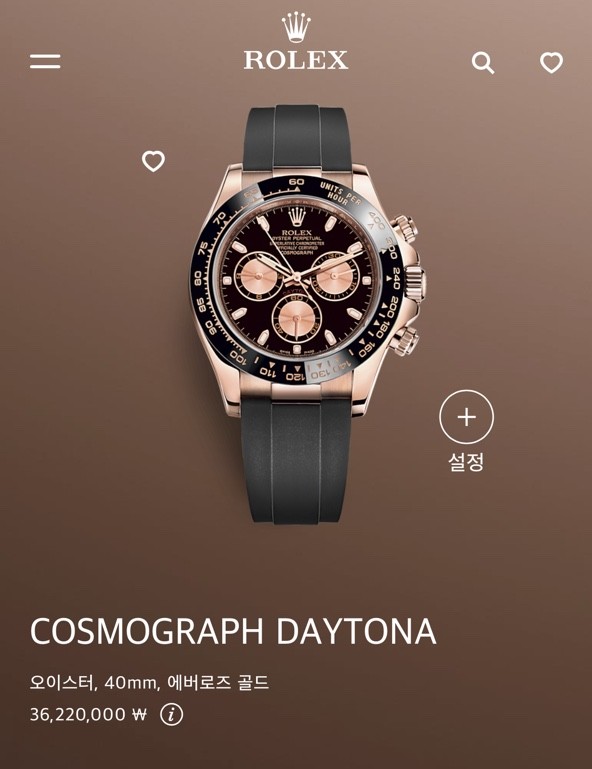This screenshot has height=769, width=592.
Task: Click the 오이스터, 40mm, 에버로즈 골드 description
Action: 150,682
